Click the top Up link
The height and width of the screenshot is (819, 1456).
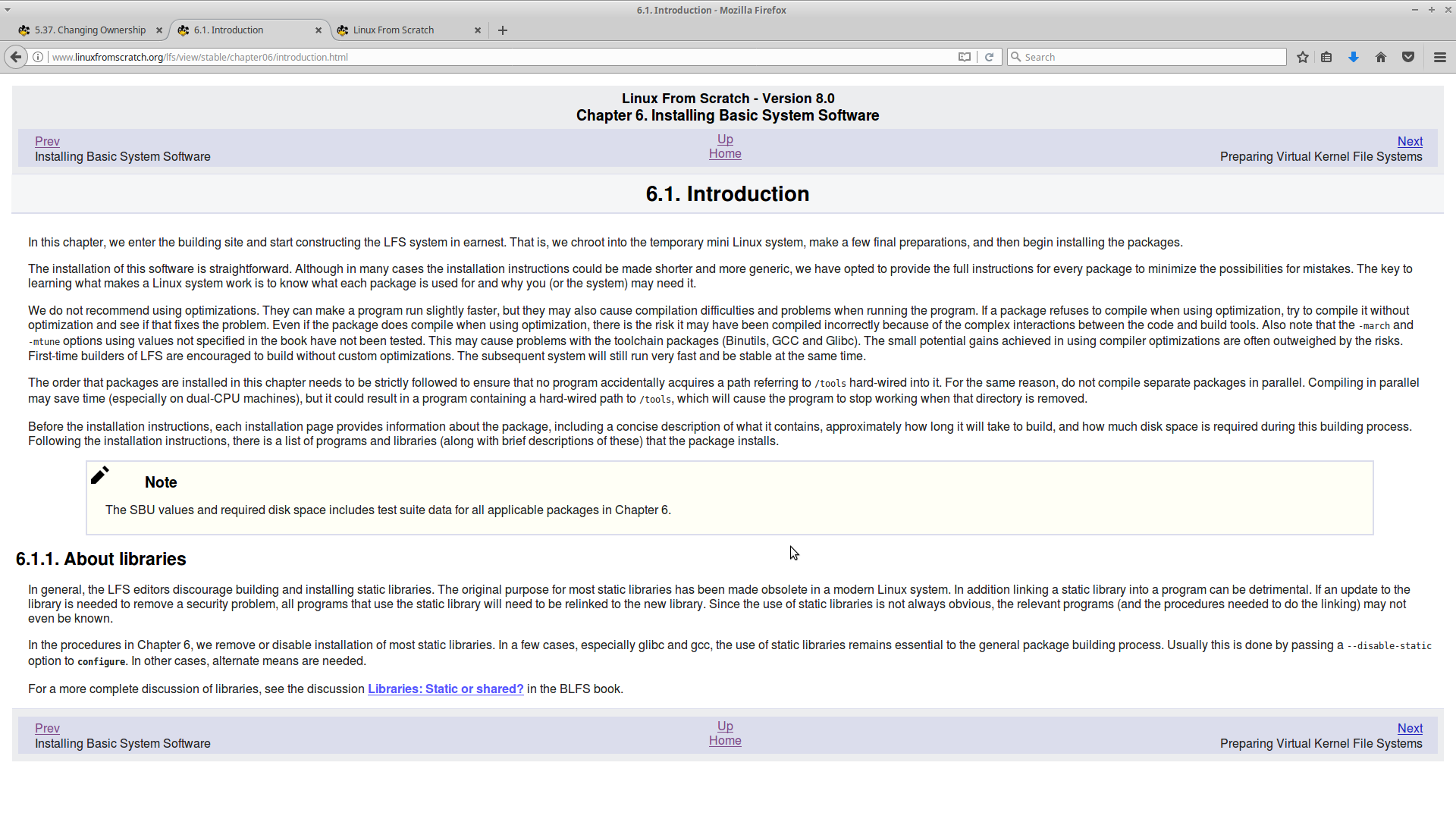coord(725,139)
